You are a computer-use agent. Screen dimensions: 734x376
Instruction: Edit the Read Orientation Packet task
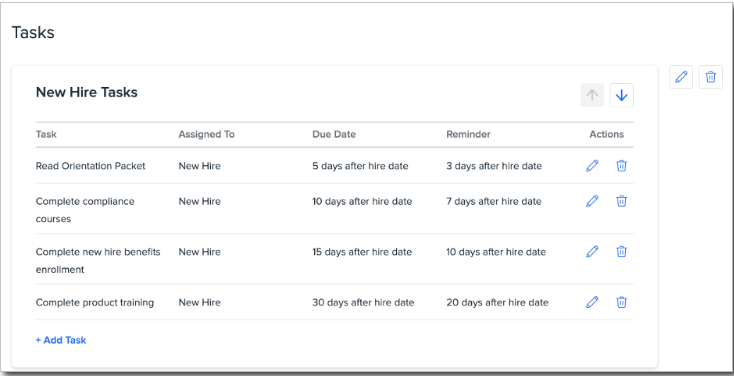pyautogui.click(x=592, y=166)
